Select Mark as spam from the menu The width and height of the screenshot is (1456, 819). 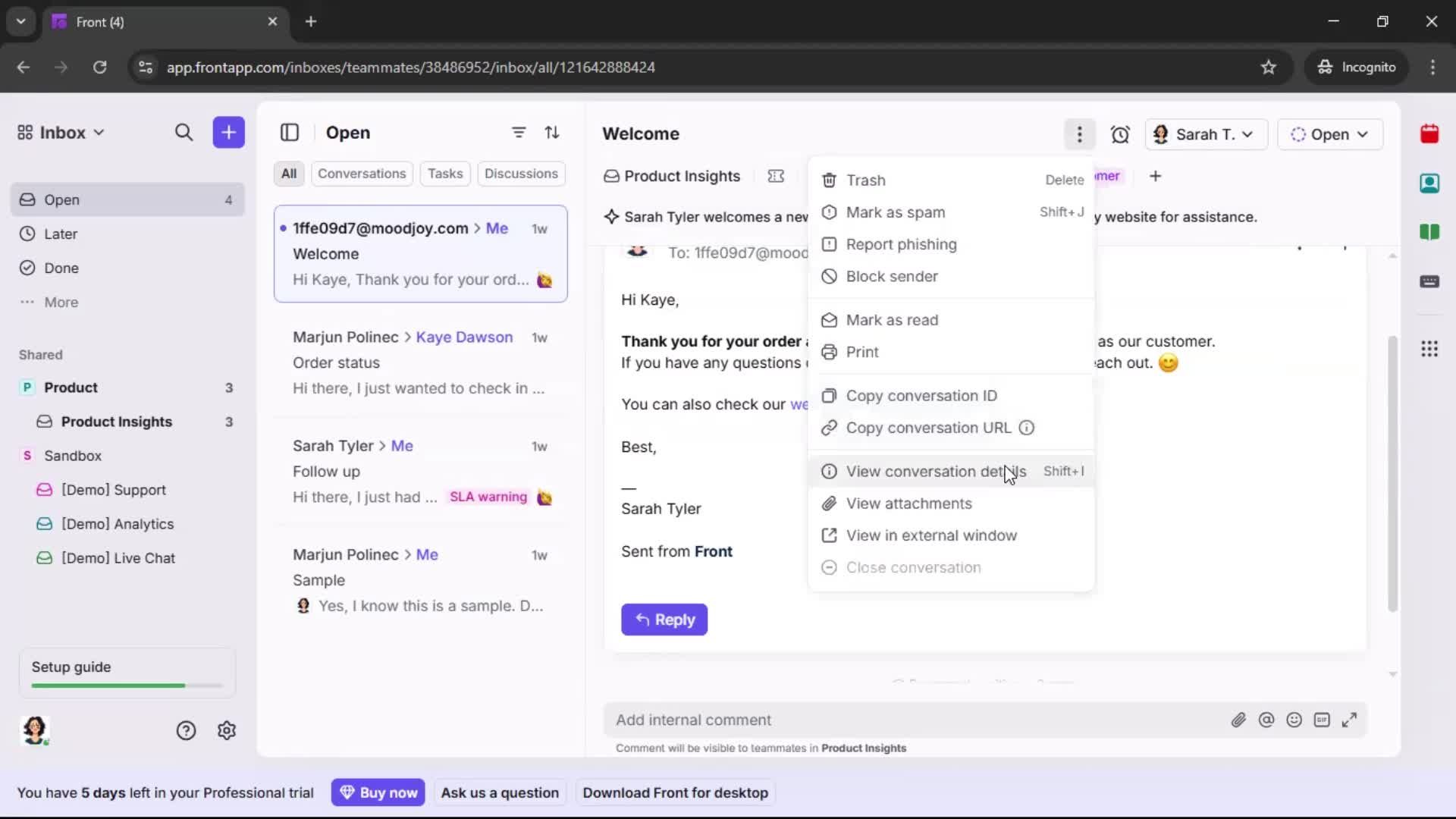896,212
